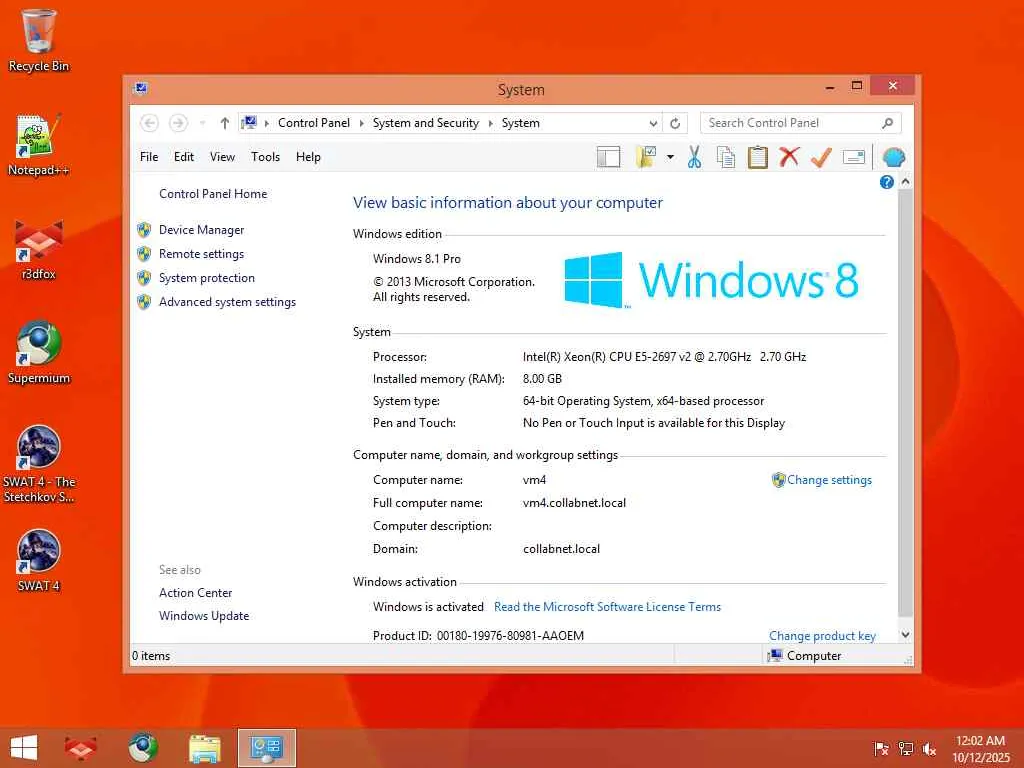The width and height of the screenshot is (1024, 768).
Task: Click Change settings link
Action: click(829, 480)
